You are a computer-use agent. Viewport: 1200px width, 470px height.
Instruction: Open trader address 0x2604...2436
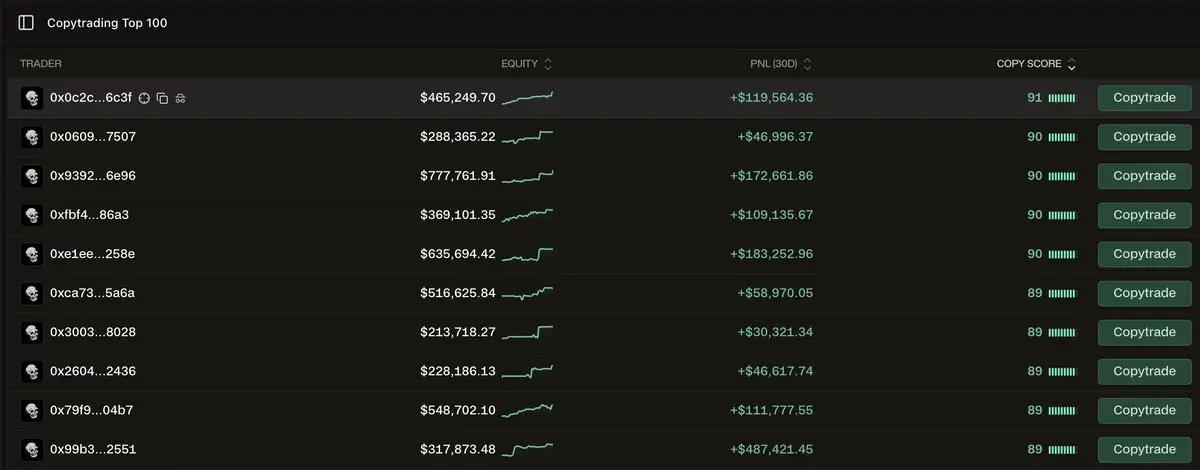point(92,371)
